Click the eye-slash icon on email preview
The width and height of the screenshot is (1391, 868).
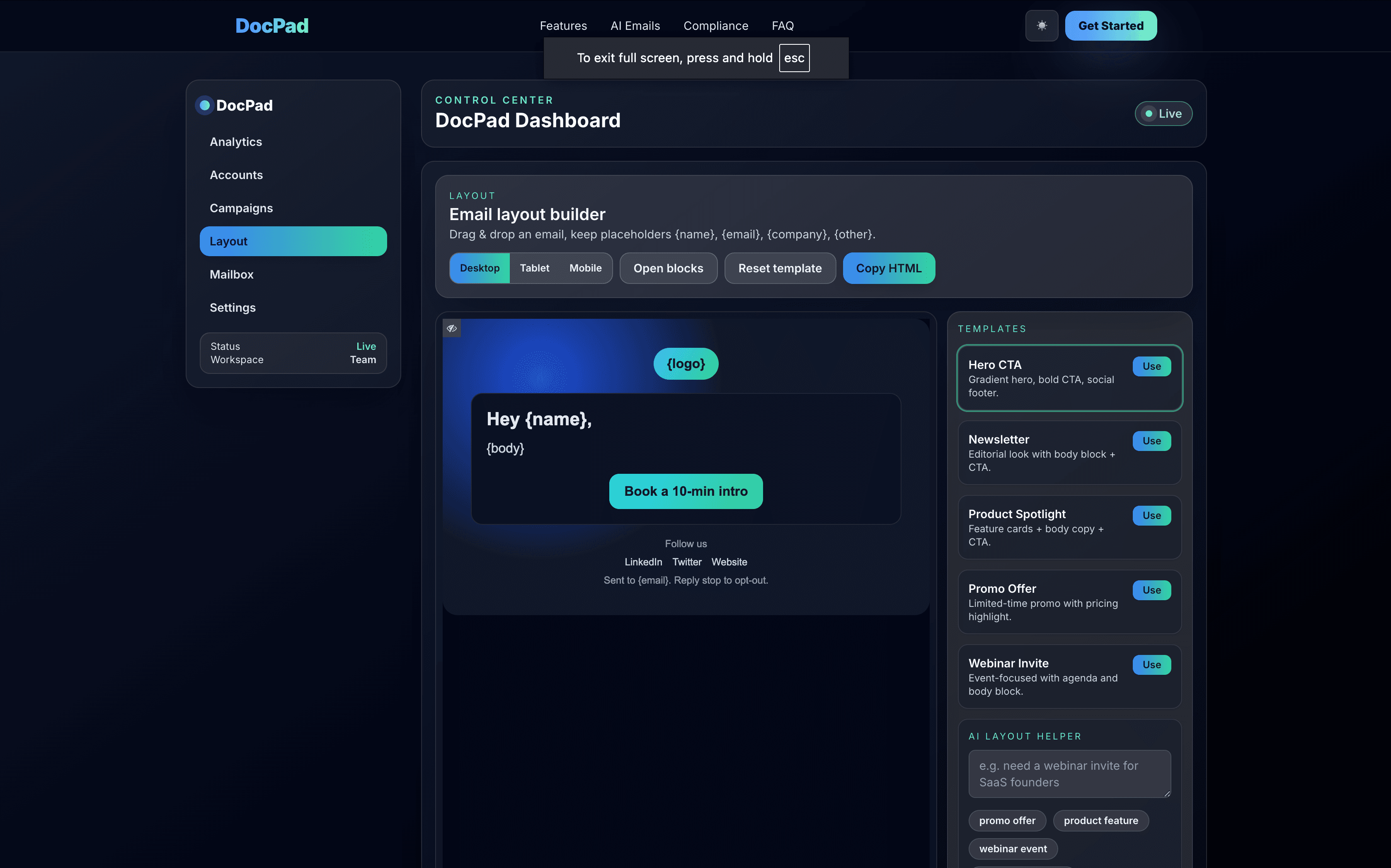[x=452, y=328]
